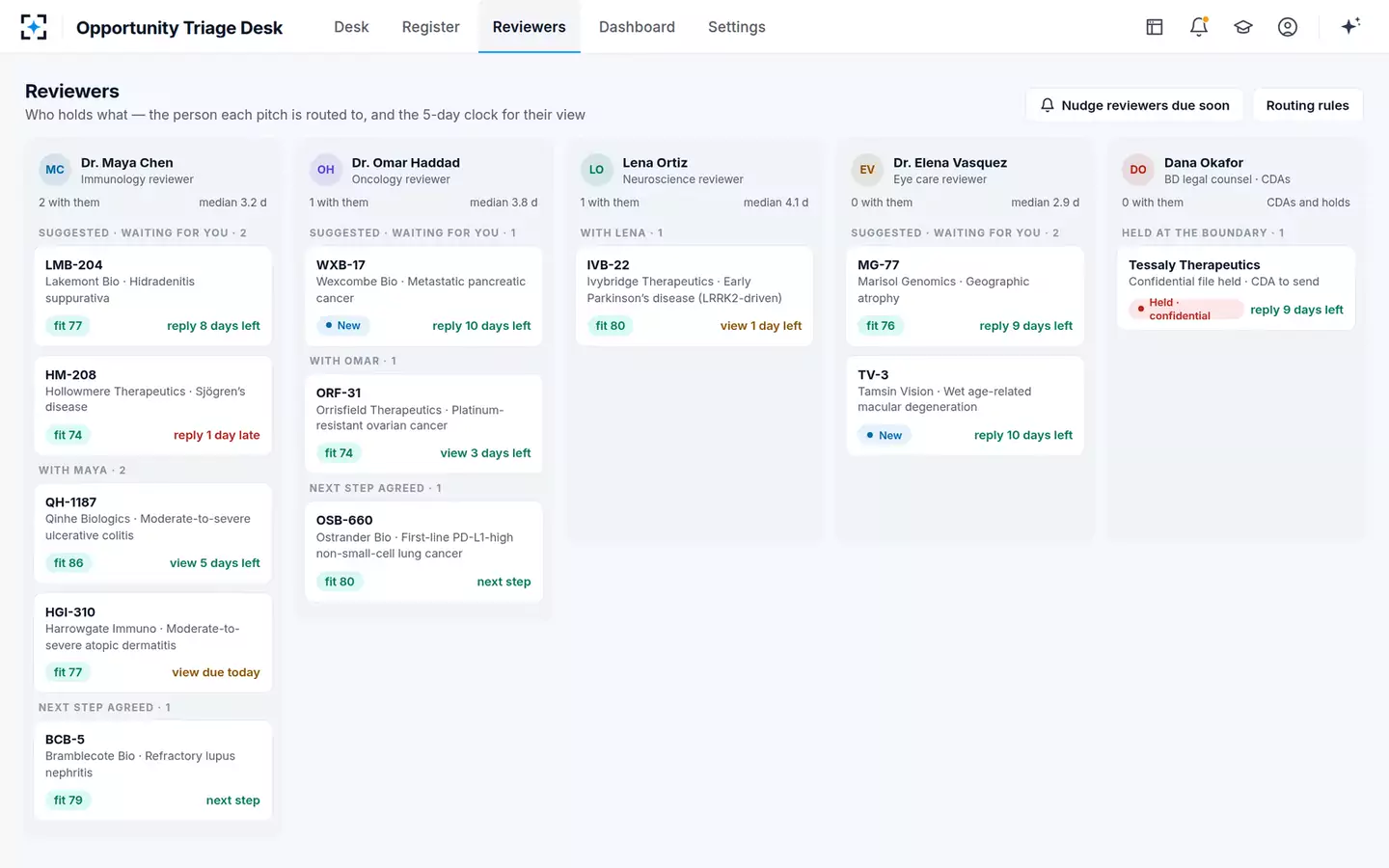Open the BCB-5 Bramblecote Bio card

click(x=152, y=770)
